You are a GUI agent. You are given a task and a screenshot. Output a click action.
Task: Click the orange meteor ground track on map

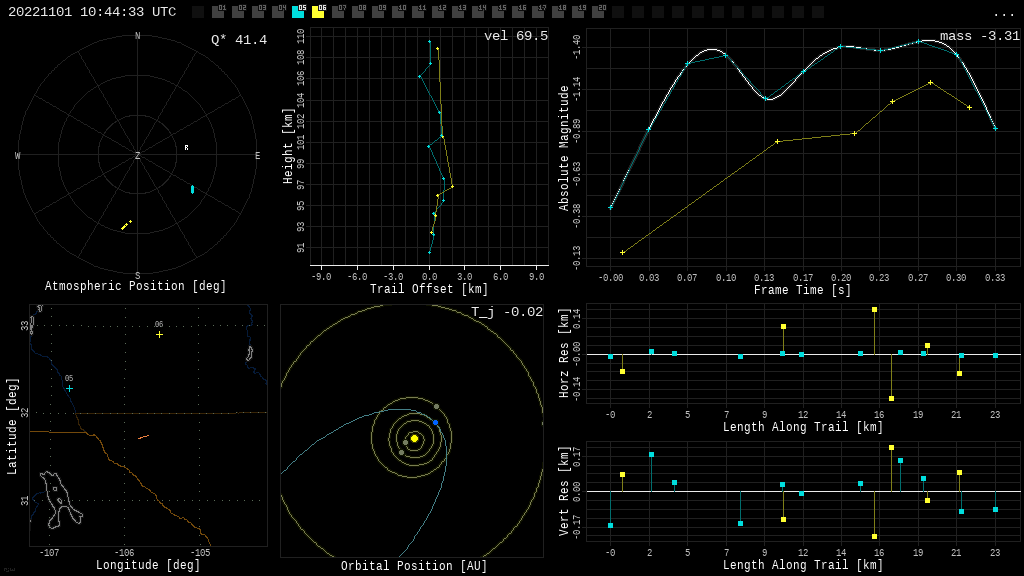(143, 437)
